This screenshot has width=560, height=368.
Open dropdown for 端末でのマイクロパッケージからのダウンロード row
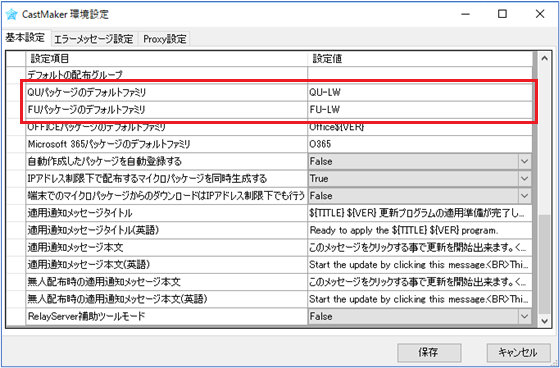[x=524, y=196]
